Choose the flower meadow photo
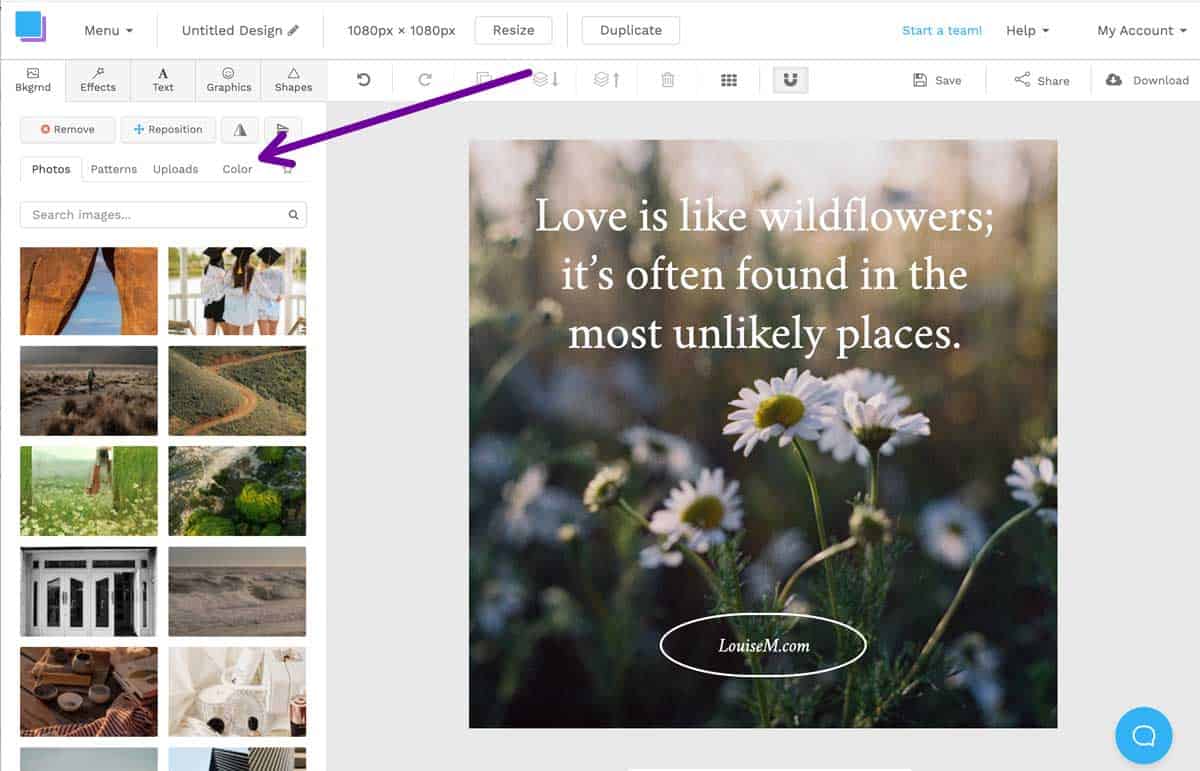1200x771 pixels. (89, 491)
